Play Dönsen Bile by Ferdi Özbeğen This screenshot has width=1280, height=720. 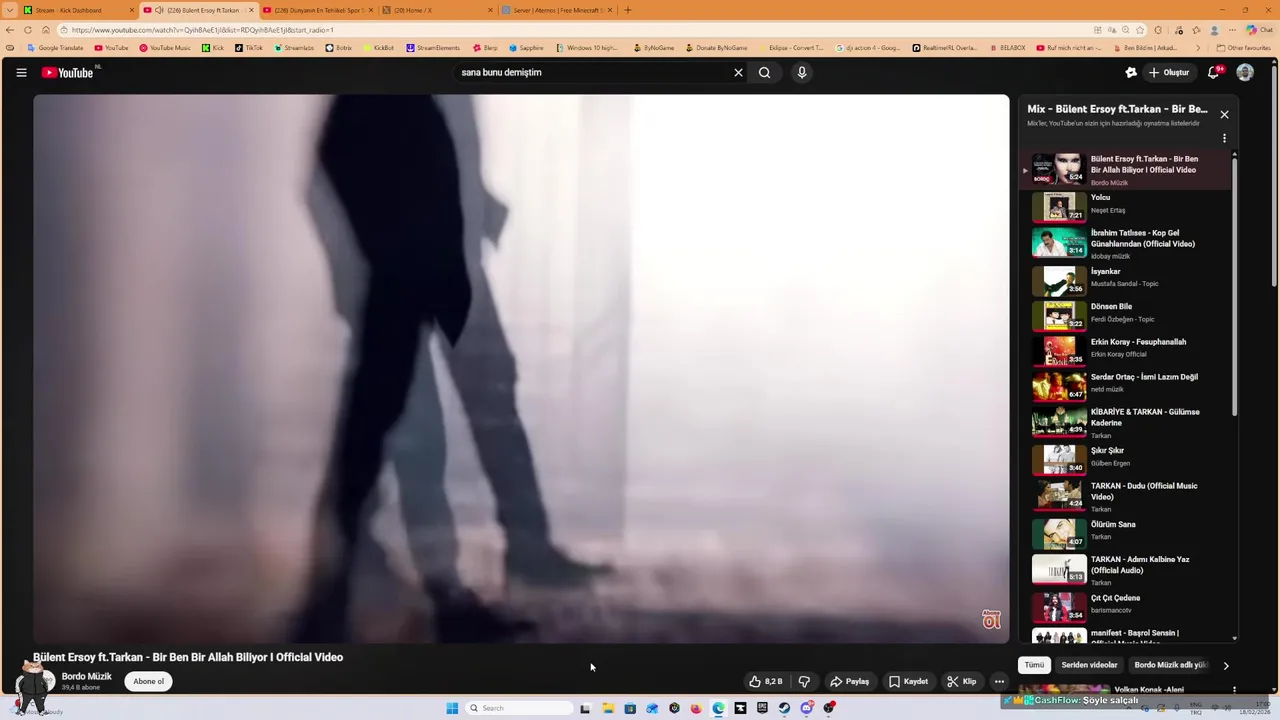pyautogui.click(x=1127, y=315)
